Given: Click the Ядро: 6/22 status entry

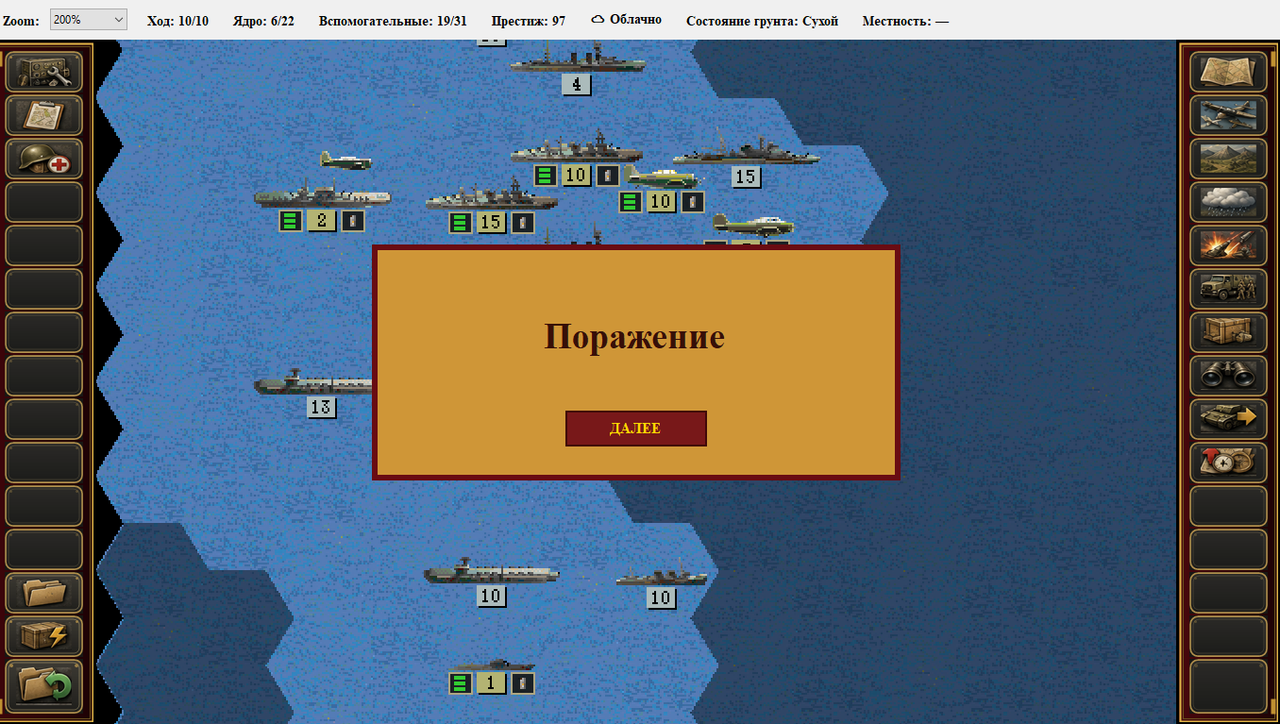Looking at the screenshot, I should pyautogui.click(x=264, y=20).
